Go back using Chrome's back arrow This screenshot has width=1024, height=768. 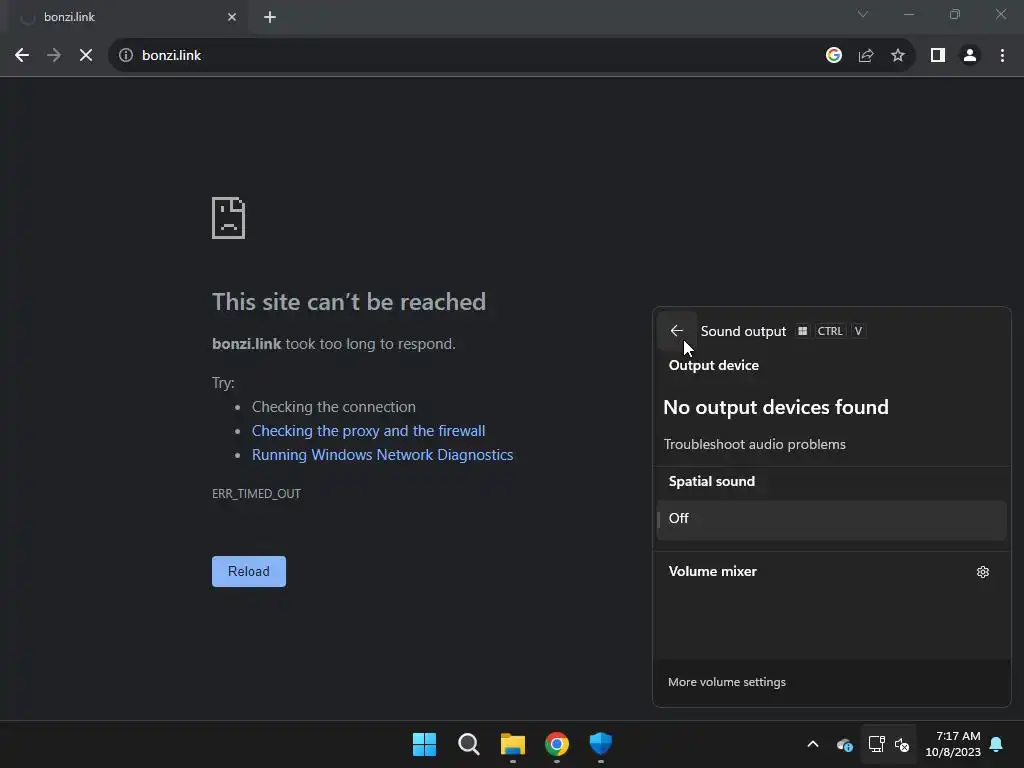point(22,56)
